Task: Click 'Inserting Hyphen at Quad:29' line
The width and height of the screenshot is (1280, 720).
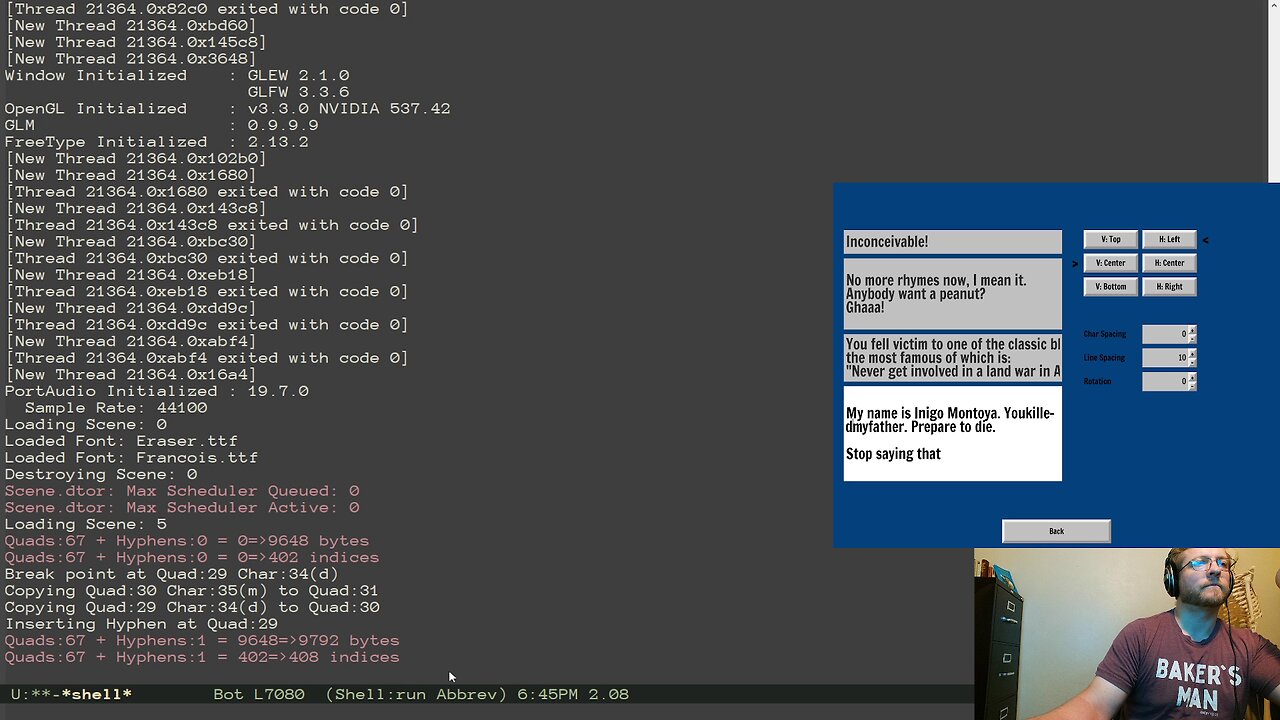Action: click(x=141, y=624)
